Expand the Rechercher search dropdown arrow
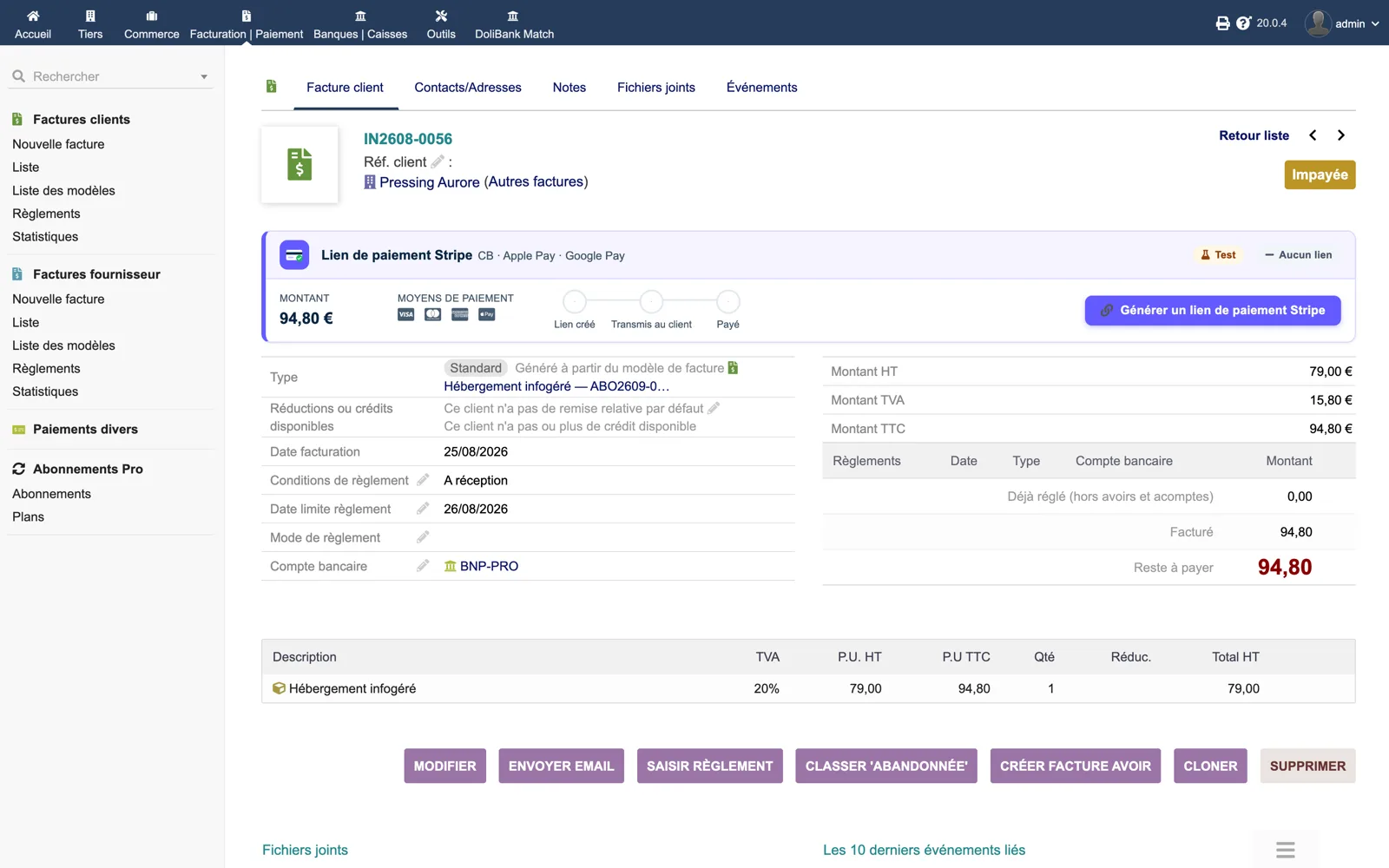The height and width of the screenshot is (868, 1389). tap(204, 76)
